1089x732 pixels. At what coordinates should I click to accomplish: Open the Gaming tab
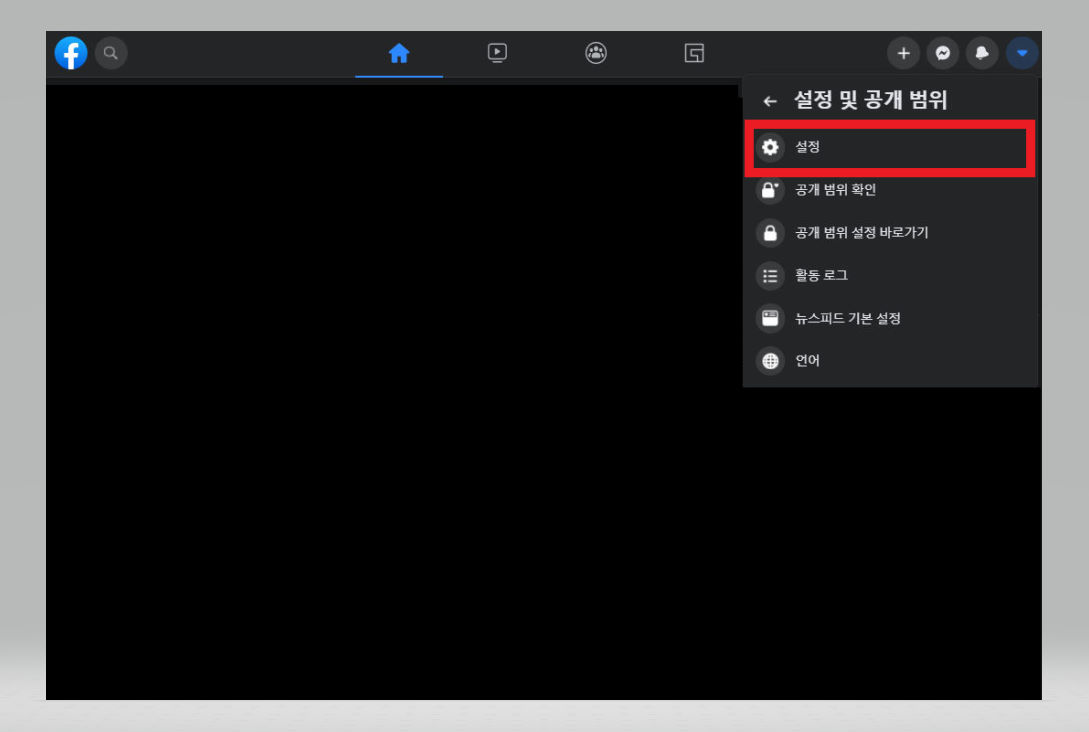(x=694, y=53)
